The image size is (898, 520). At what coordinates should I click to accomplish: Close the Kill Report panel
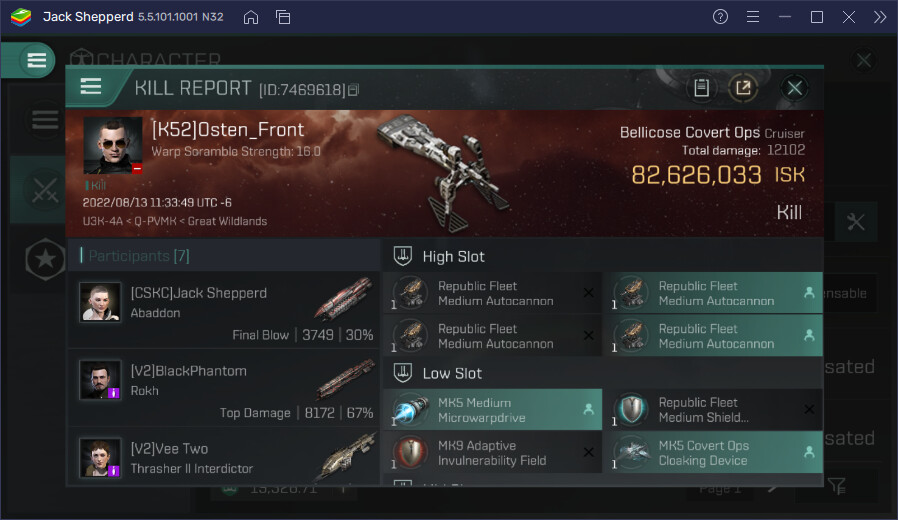[794, 88]
